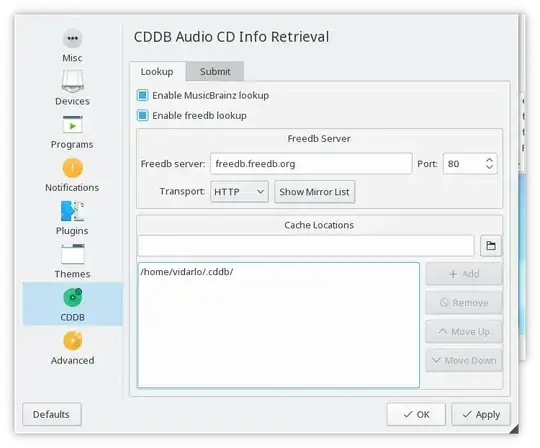Viewport: 540px width, 448px height.
Task: Decrease the port value with down arrow
Action: click(489, 167)
